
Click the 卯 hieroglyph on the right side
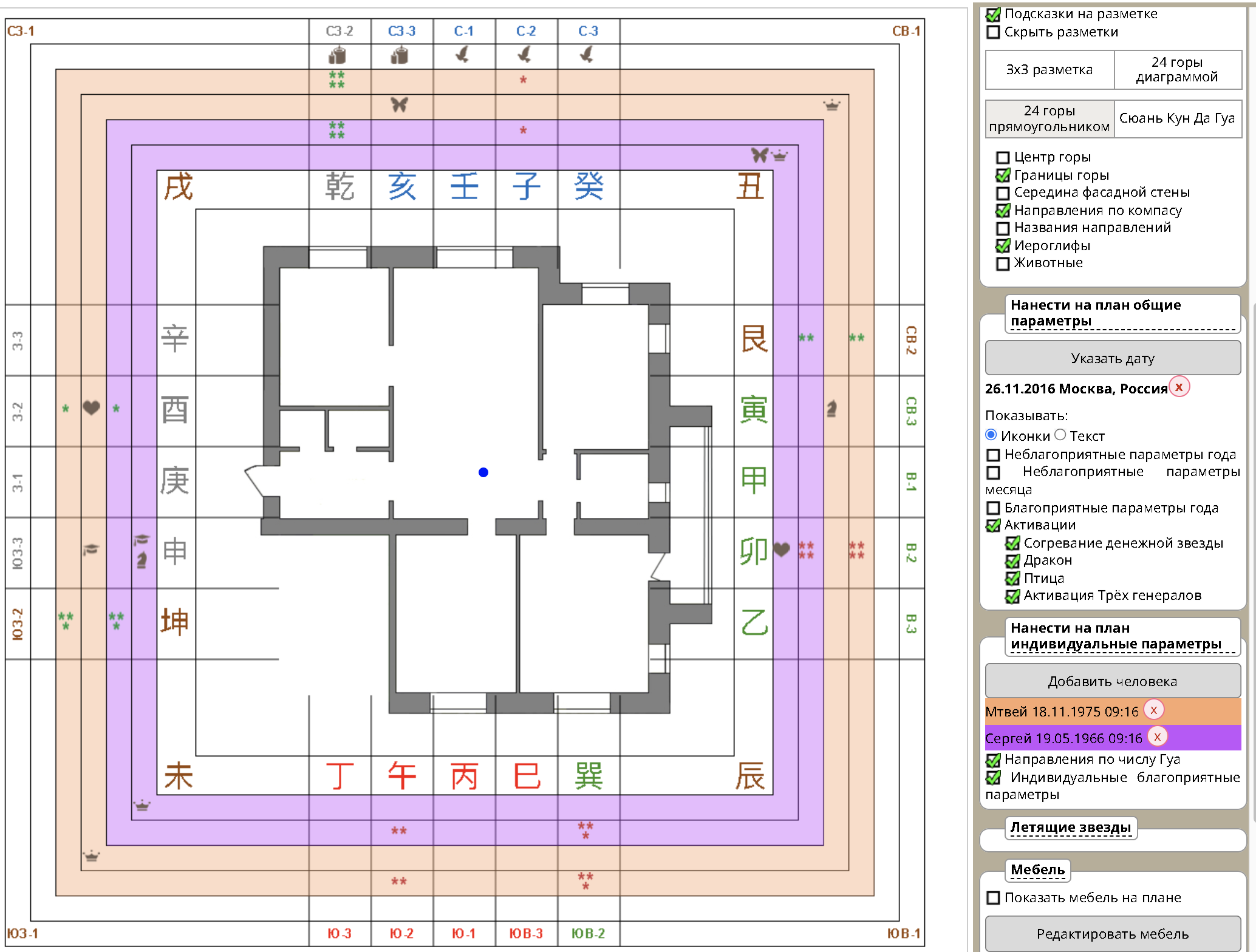754,551
